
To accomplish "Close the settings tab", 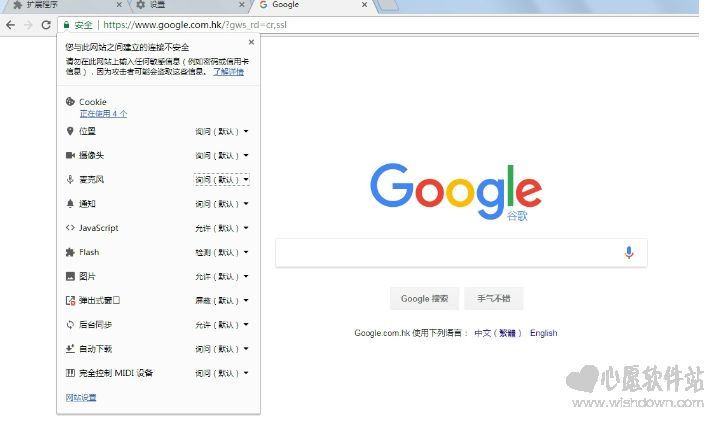I will (x=242, y=5).
